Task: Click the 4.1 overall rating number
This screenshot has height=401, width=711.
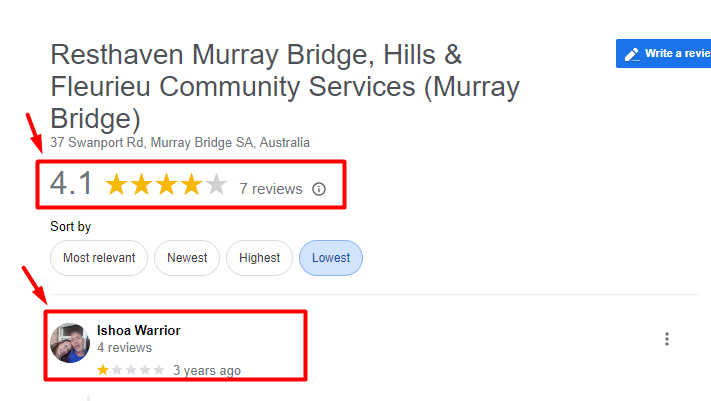Action: click(71, 183)
